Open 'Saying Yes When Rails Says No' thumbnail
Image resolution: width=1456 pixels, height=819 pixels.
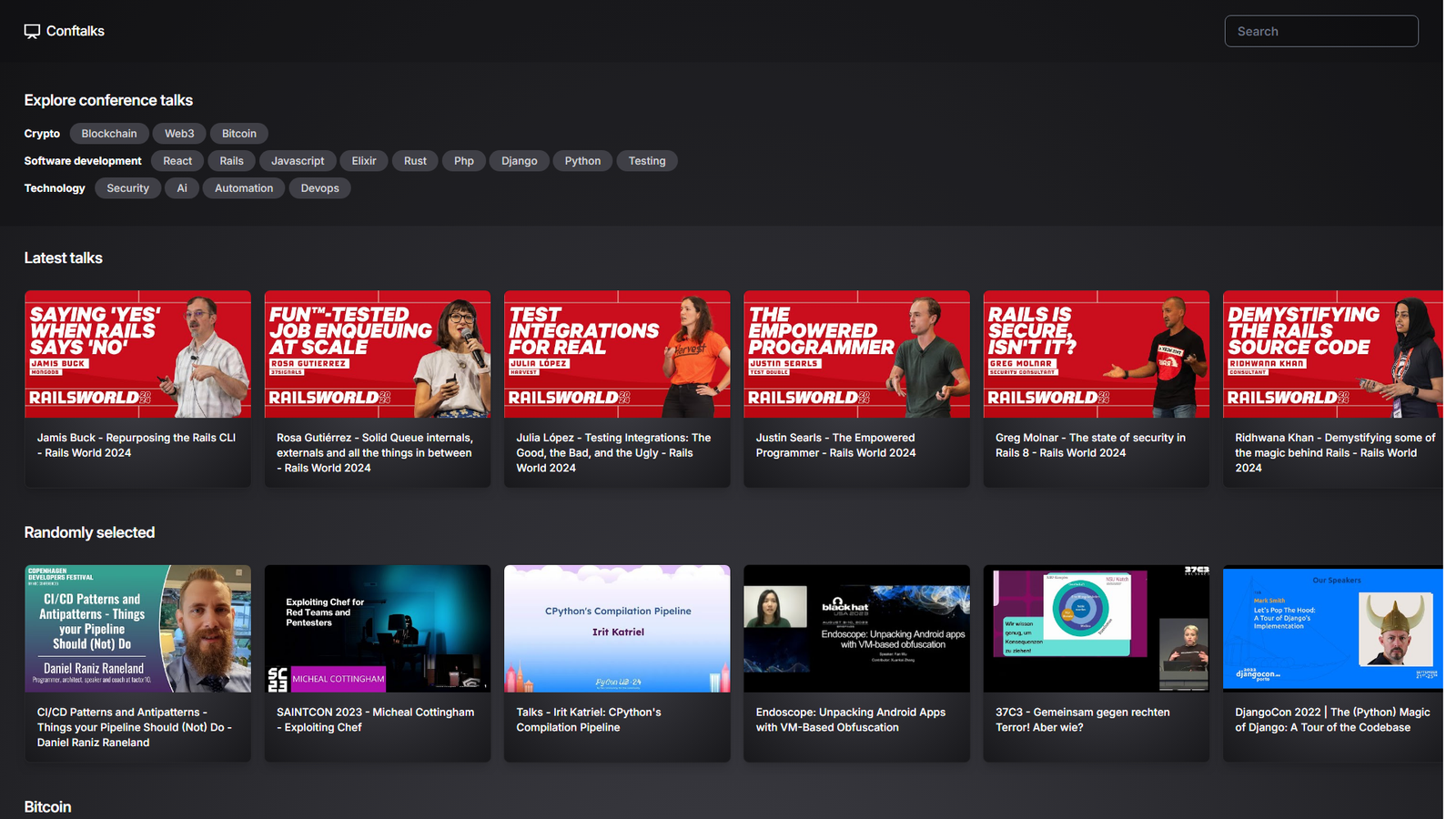137,354
